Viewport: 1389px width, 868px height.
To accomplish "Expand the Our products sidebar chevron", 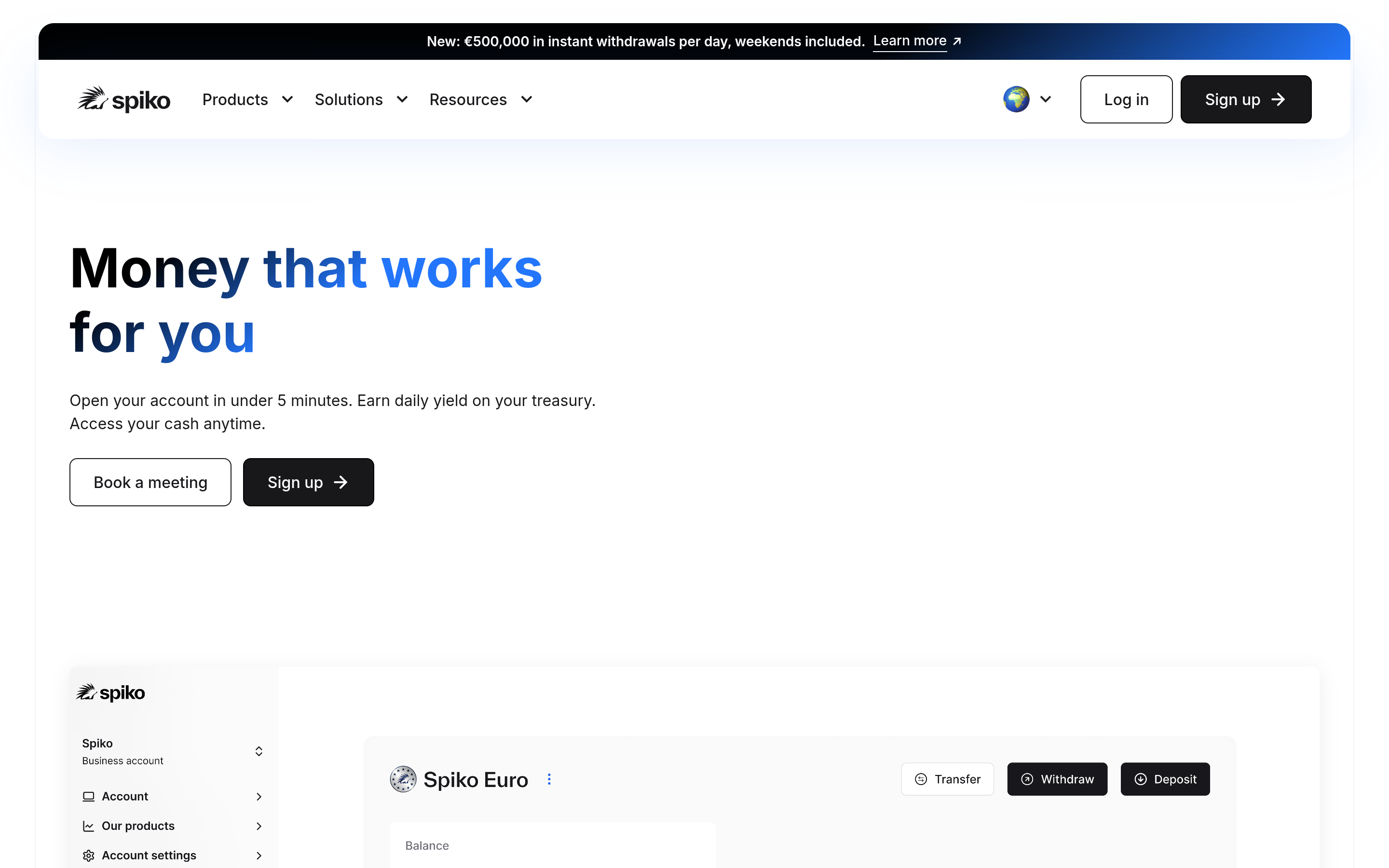I will pyautogui.click(x=259, y=826).
